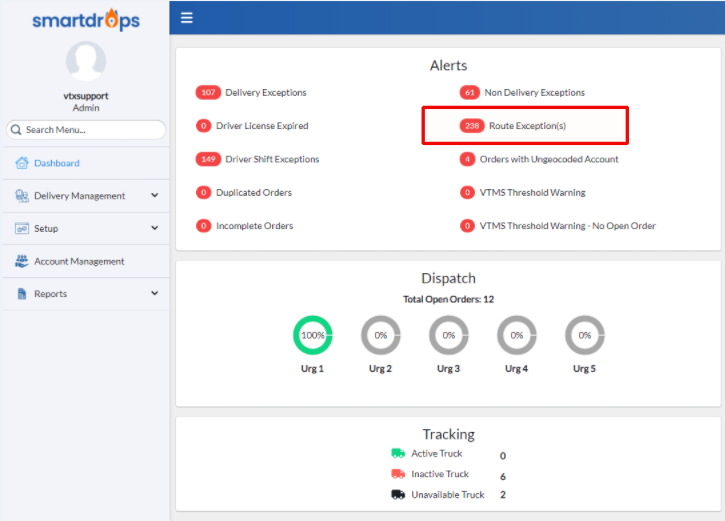Open the Driver License Expired alert
This screenshot has width=725, height=521.
click(262, 126)
